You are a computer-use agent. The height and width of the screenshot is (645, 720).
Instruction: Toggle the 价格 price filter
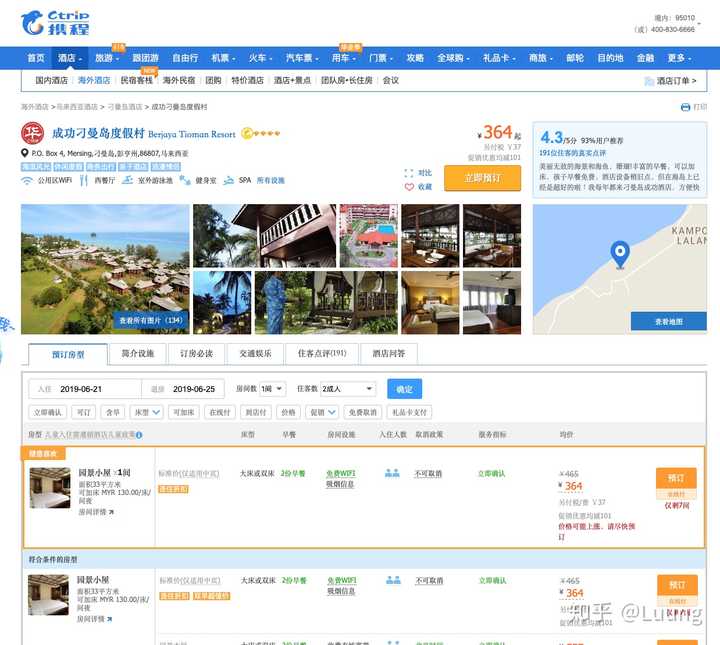point(288,412)
